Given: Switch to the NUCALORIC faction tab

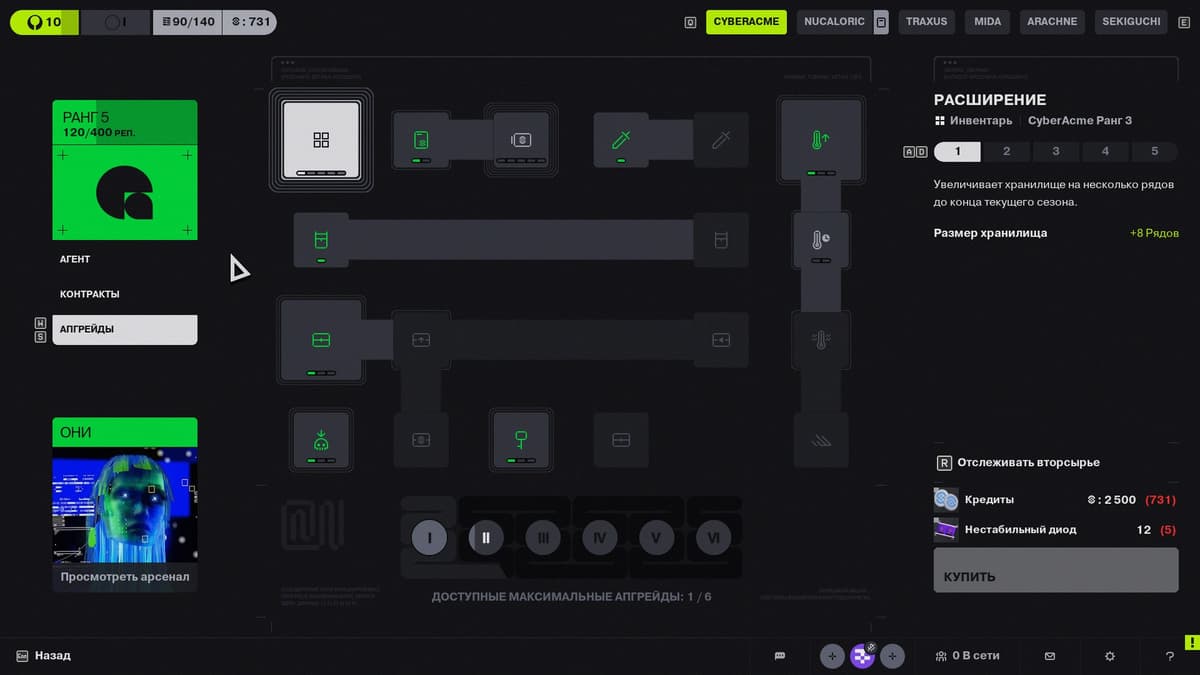Looking at the screenshot, I should [834, 22].
